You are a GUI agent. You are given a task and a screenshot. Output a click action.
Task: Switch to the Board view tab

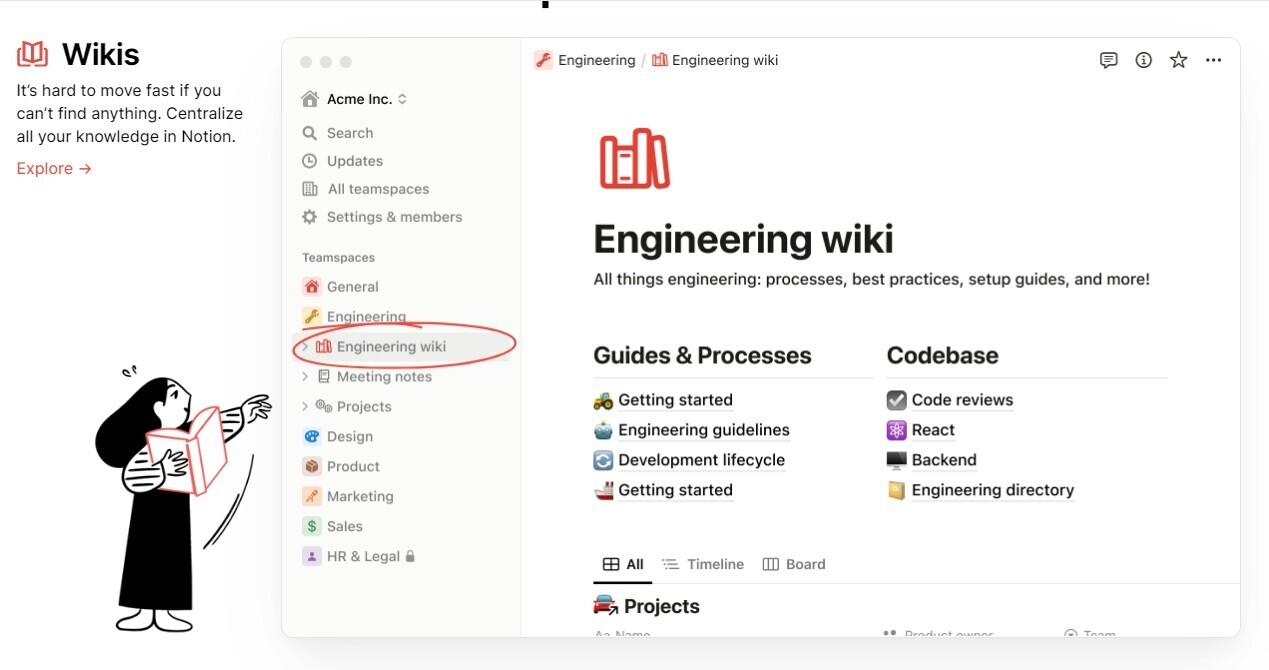click(794, 564)
